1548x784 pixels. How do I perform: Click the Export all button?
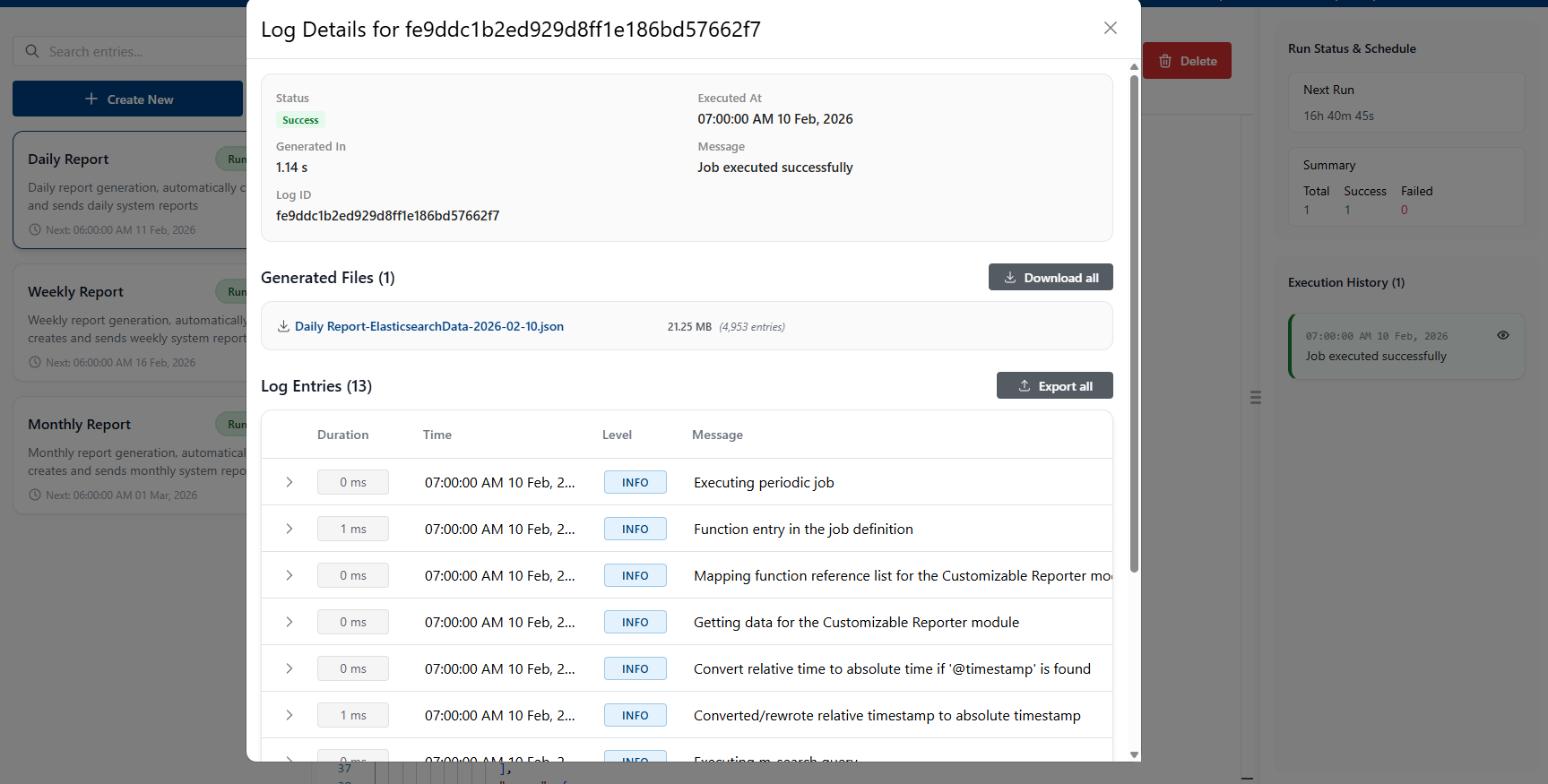[1054, 386]
